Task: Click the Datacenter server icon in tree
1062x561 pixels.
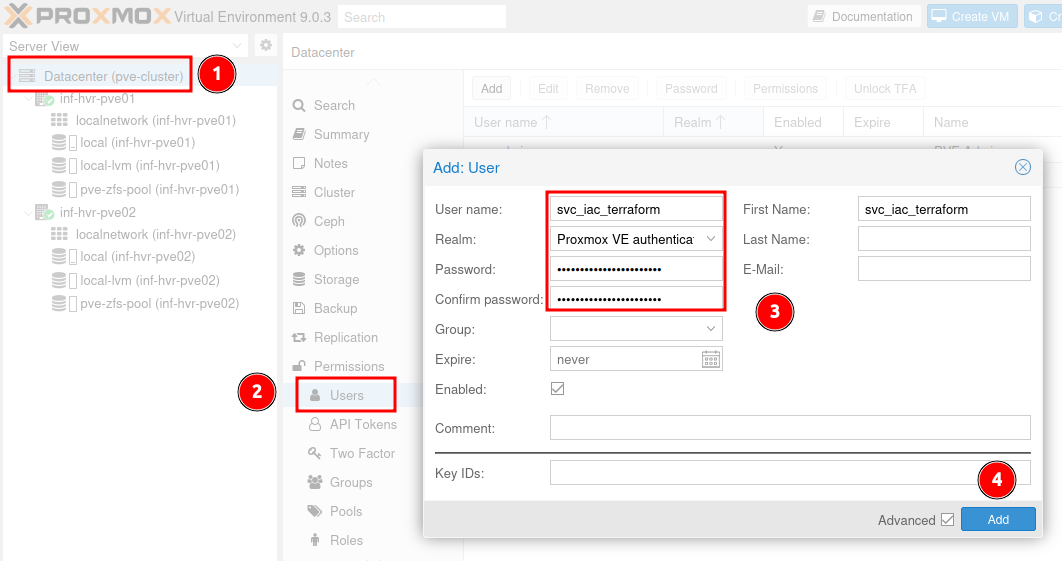Action: coord(27,76)
